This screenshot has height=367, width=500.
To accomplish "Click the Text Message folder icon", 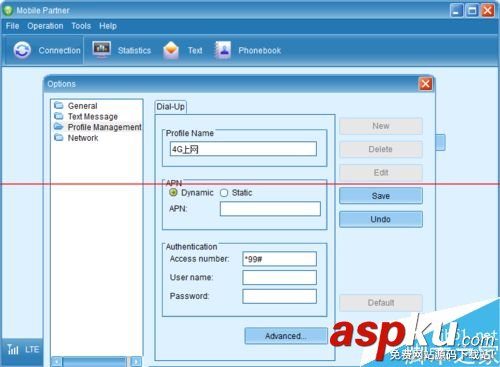I will point(59,116).
